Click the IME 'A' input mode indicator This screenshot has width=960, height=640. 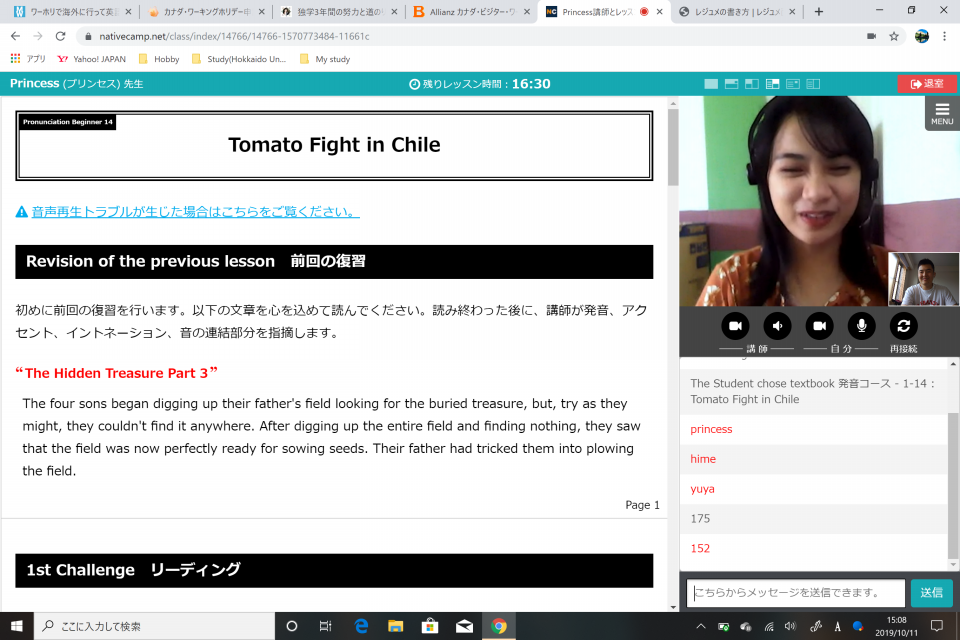[x=837, y=626]
